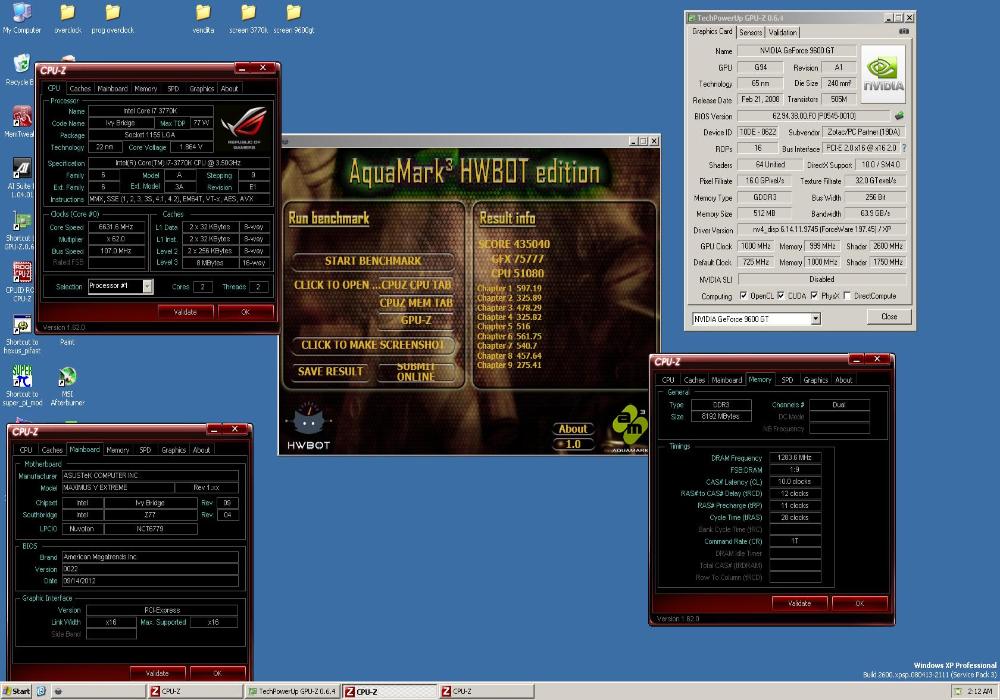Open the prog overclock desktop folder

click(112, 17)
